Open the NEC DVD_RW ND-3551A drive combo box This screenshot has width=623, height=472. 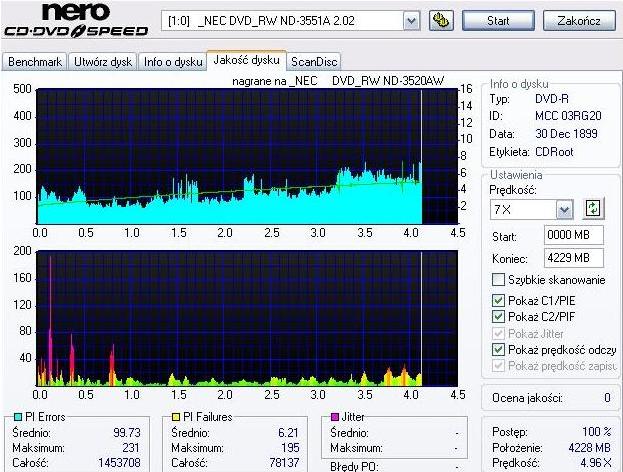pos(290,21)
